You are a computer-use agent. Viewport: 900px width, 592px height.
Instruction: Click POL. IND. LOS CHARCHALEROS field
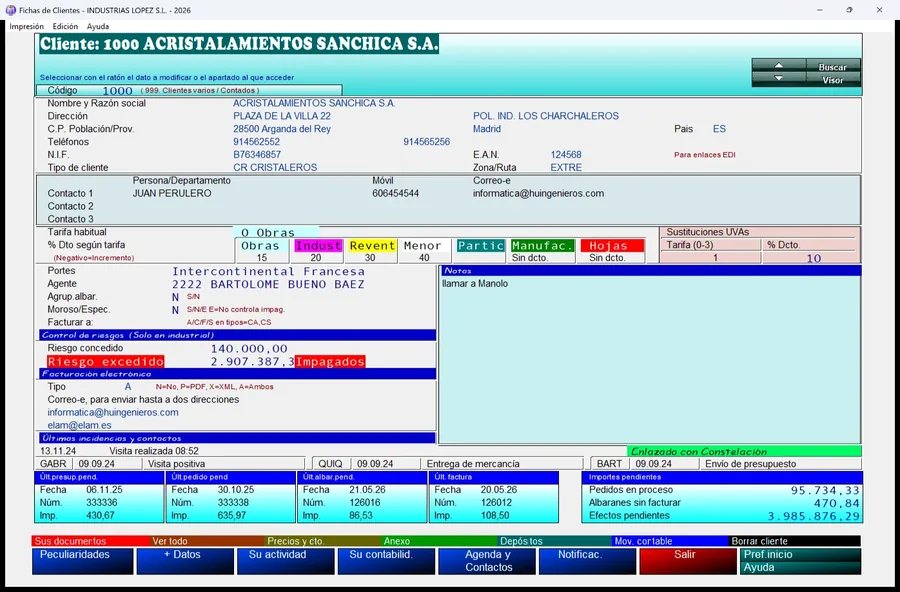[546, 116]
